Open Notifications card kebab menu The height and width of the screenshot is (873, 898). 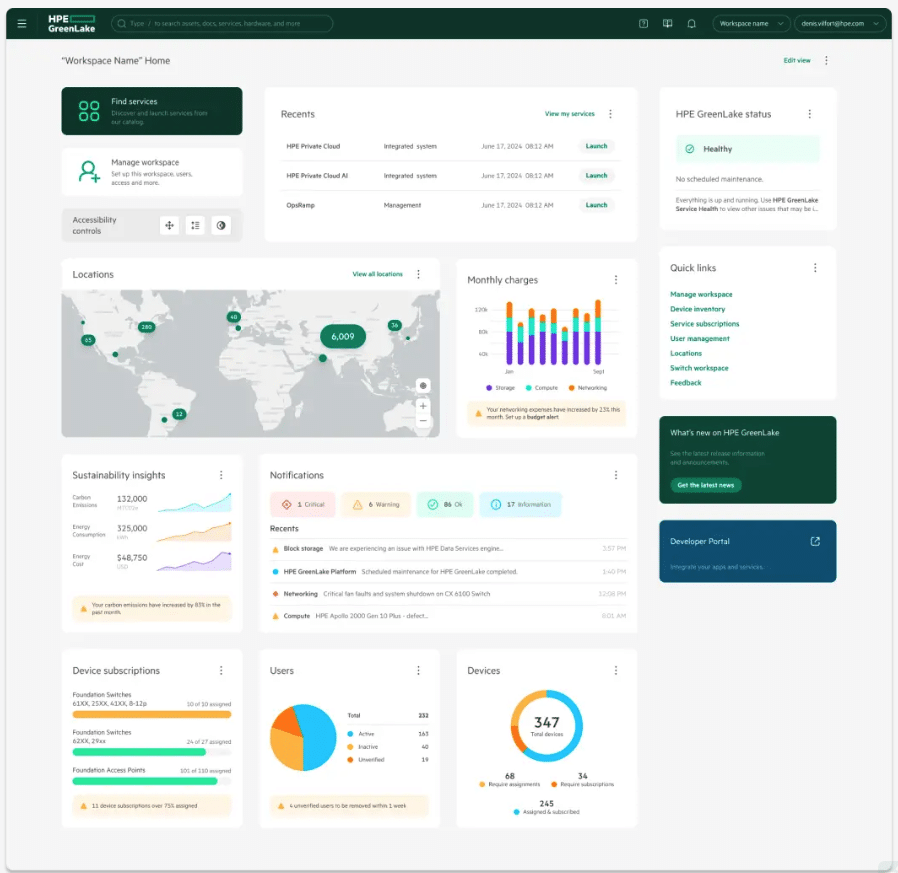(616, 475)
